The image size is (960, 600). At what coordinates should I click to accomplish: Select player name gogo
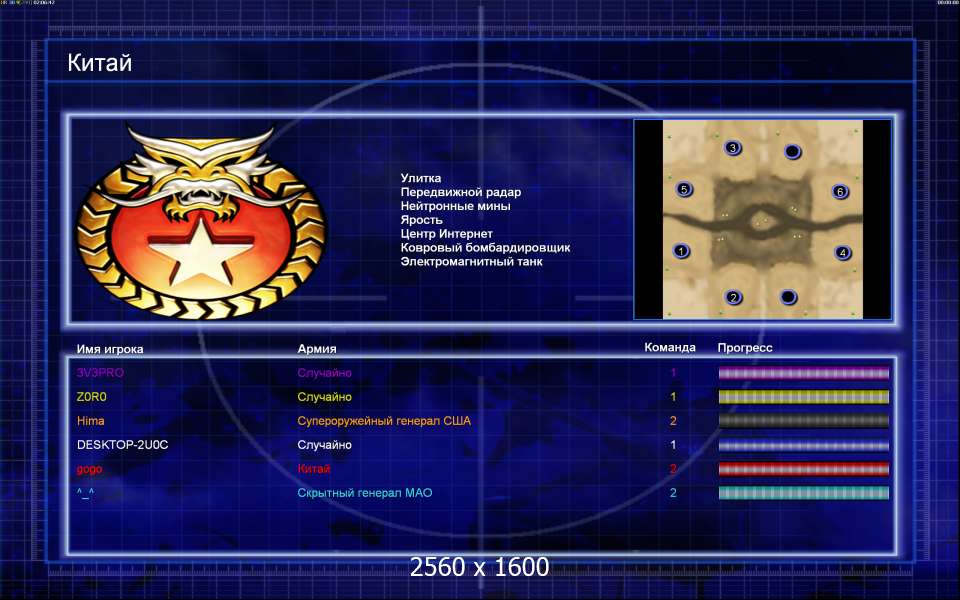click(x=89, y=469)
